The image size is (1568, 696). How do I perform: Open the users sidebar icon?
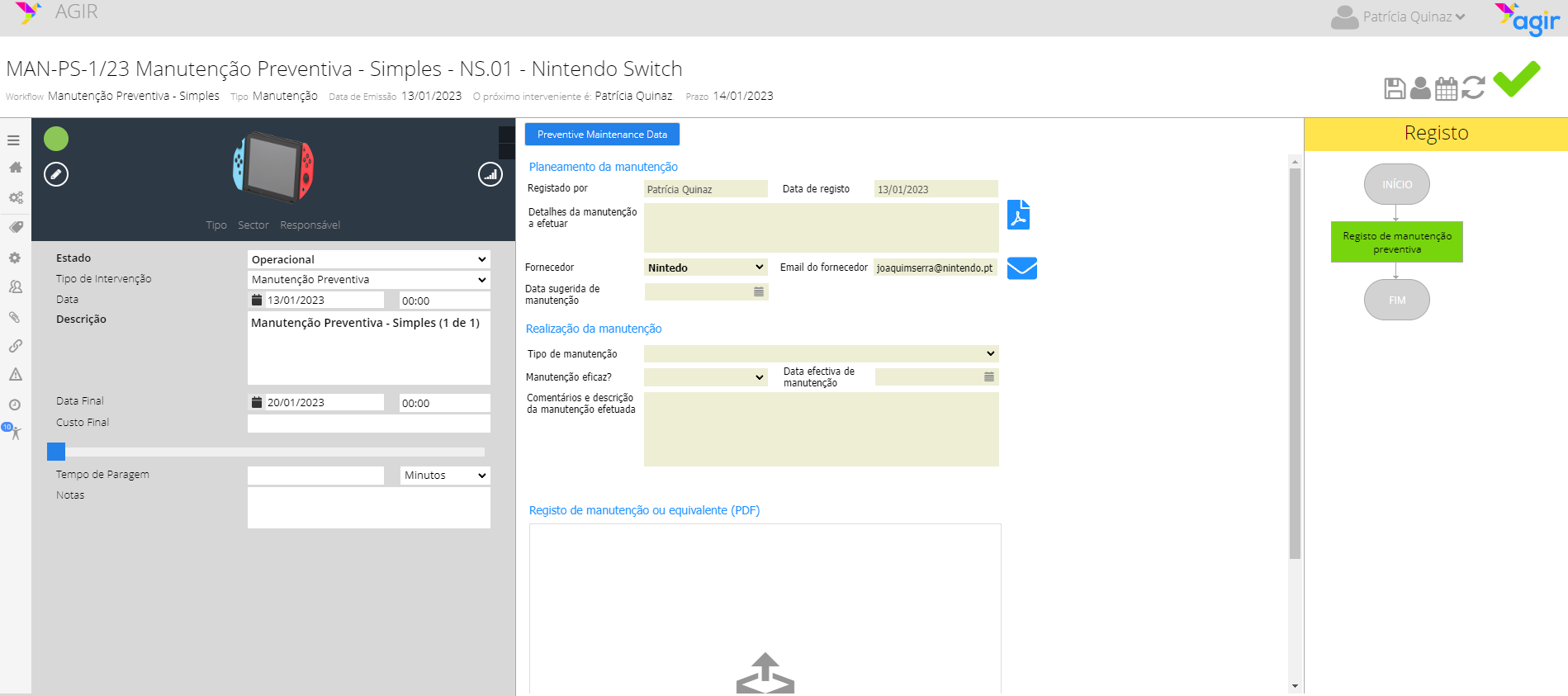coord(15,286)
